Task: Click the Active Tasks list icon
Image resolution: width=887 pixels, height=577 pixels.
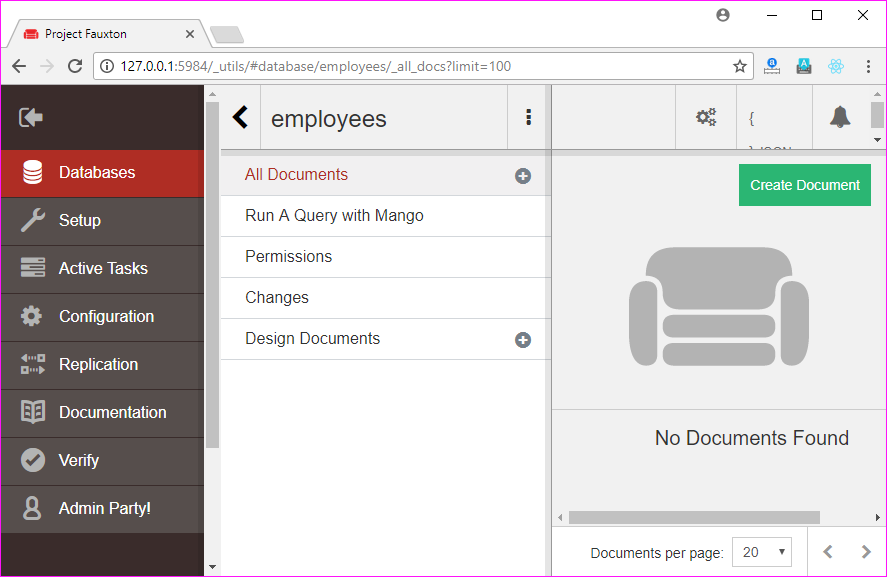Action: 33,268
